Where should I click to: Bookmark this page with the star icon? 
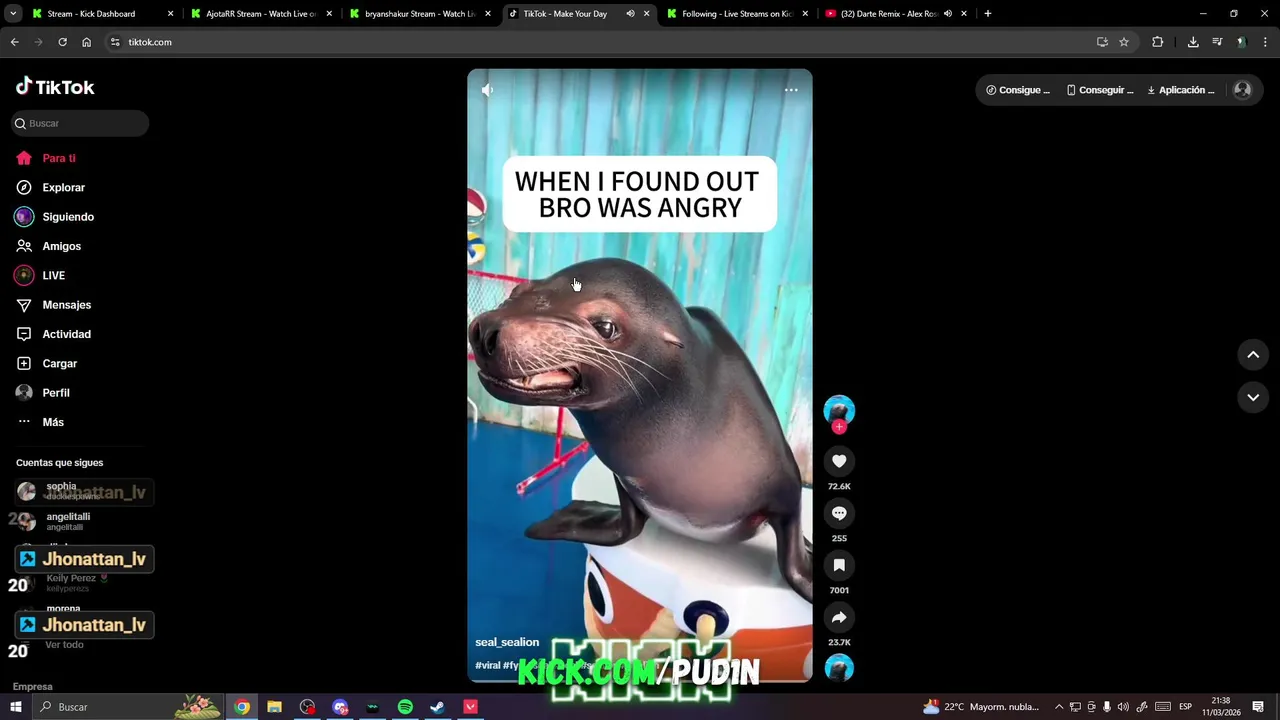[x=1124, y=42]
